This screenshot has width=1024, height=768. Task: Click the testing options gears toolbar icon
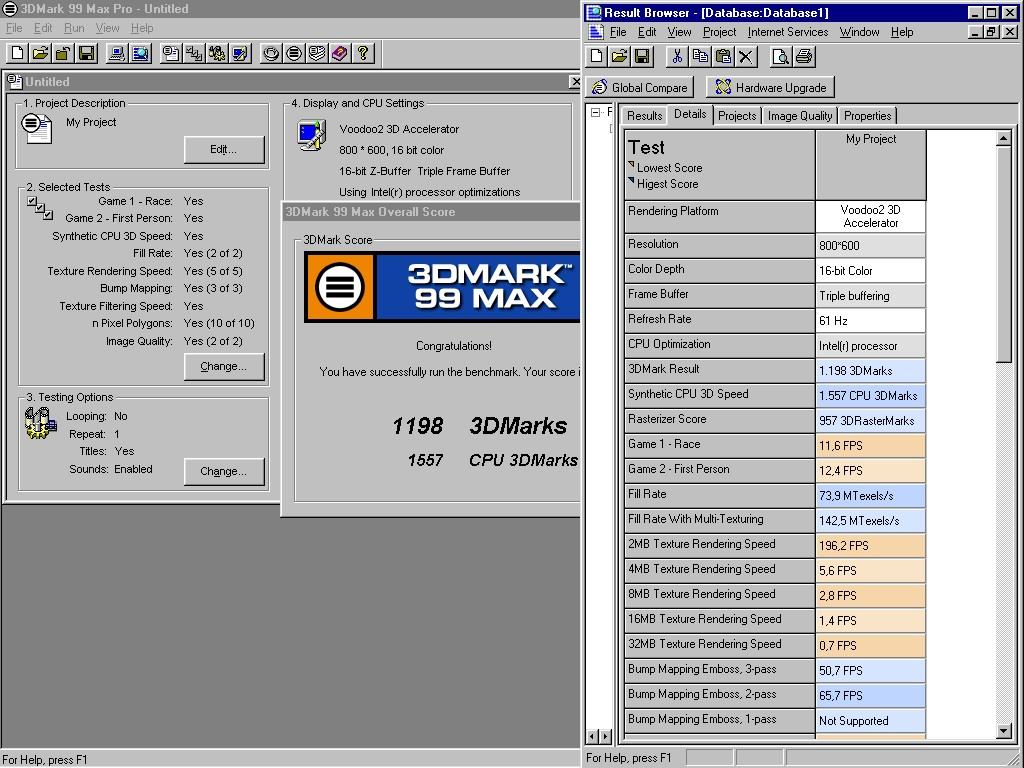(x=217, y=53)
